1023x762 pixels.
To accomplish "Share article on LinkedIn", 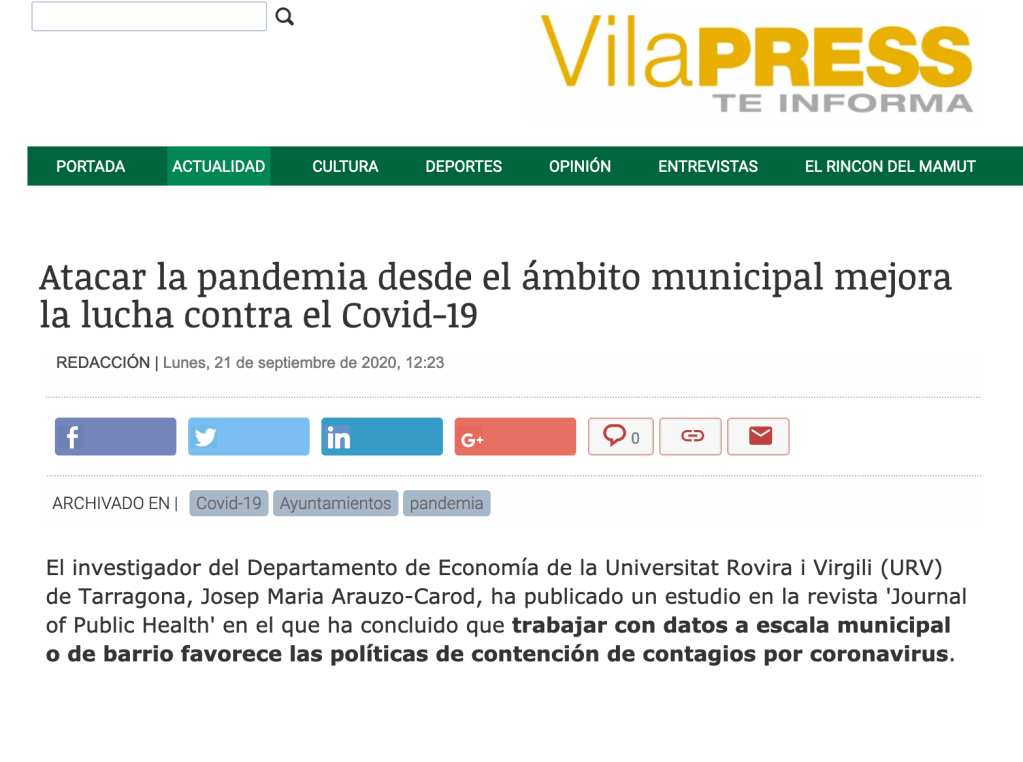I will click(x=382, y=437).
